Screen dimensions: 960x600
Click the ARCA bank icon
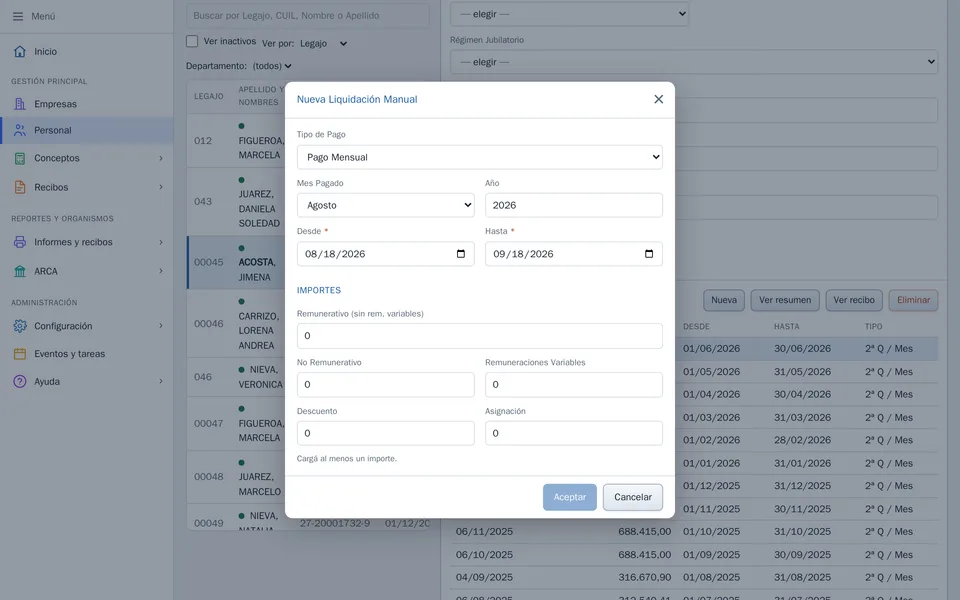point(20,271)
